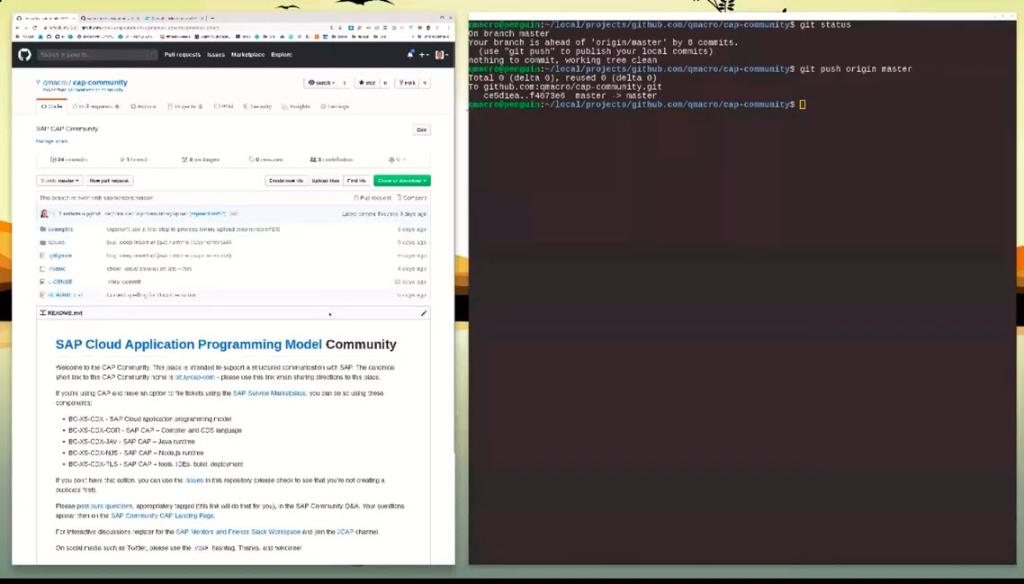Click the Pull request link in the branch bar
Screen dimensions: 1024x584
pyautogui.click(x=373, y=197)
